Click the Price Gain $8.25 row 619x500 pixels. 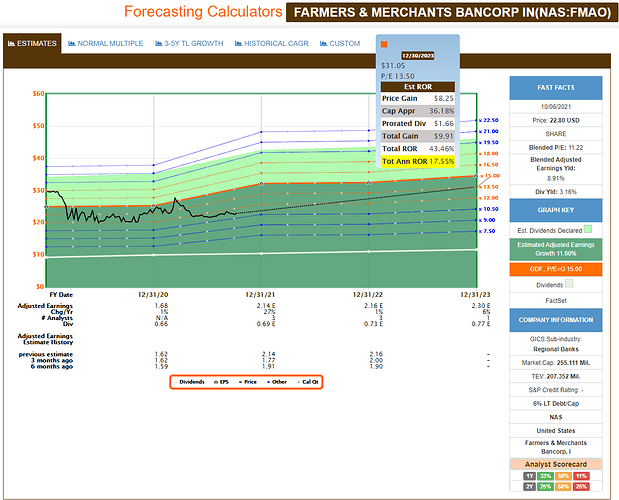418,98
